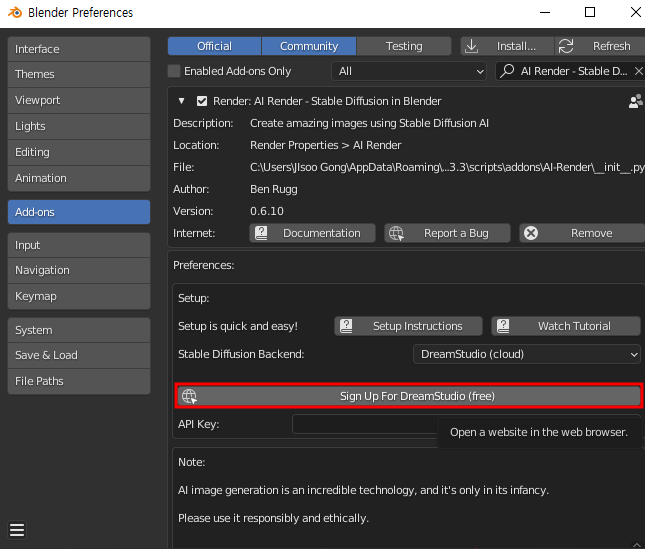The image size is (645, 549).
Task: Open the Save & Load section
Action: pyautogui.click(x=79, y=355)
